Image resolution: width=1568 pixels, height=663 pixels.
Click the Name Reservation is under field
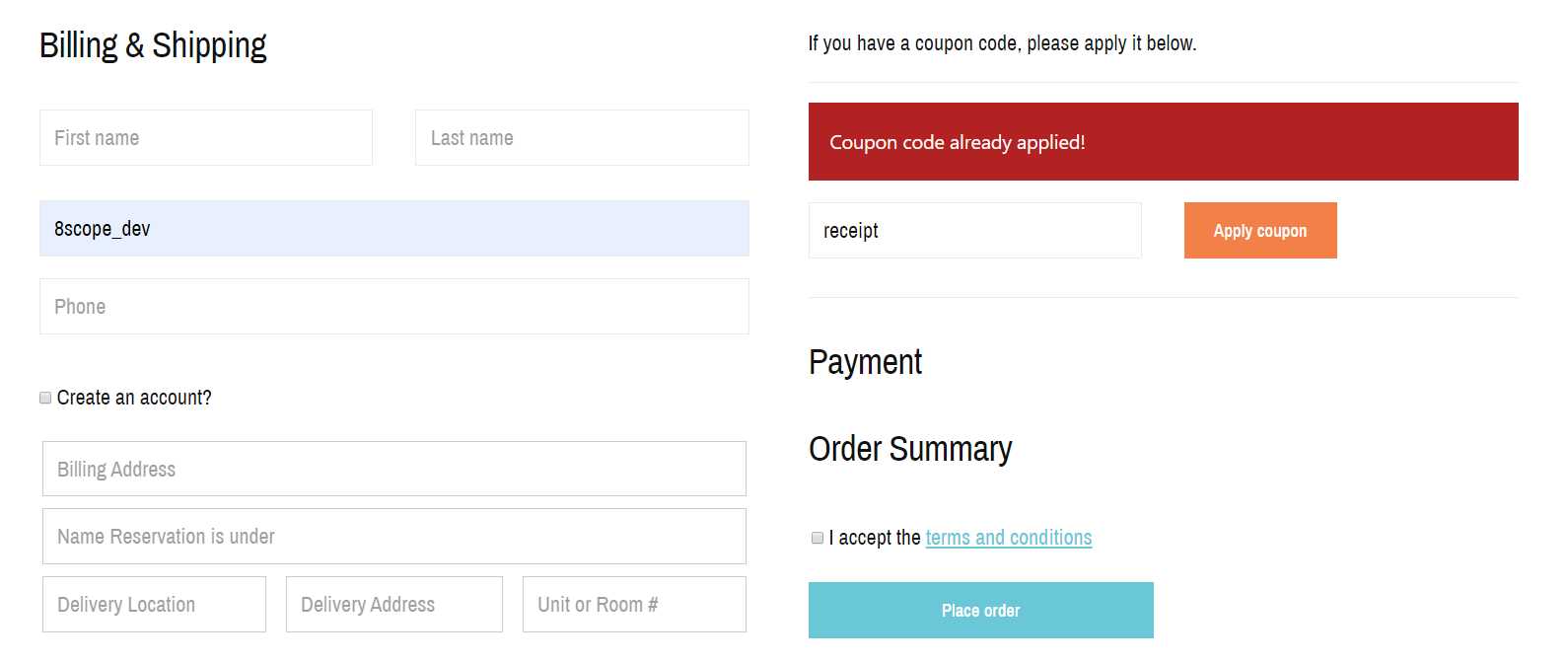point(392,536)
